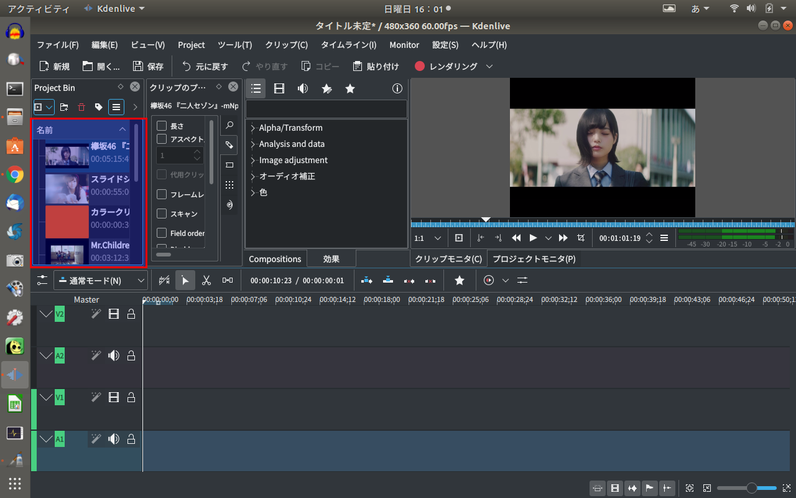Screen dimensions: 796x498
Task: Enable the フレームレ checkbox
Action: pyautogui.click(x=161, y=194)
